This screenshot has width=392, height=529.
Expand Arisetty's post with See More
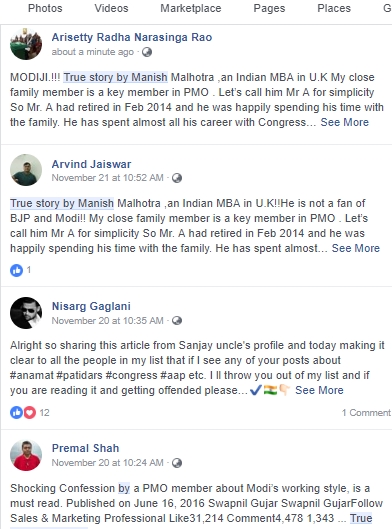tap(344, 122)
